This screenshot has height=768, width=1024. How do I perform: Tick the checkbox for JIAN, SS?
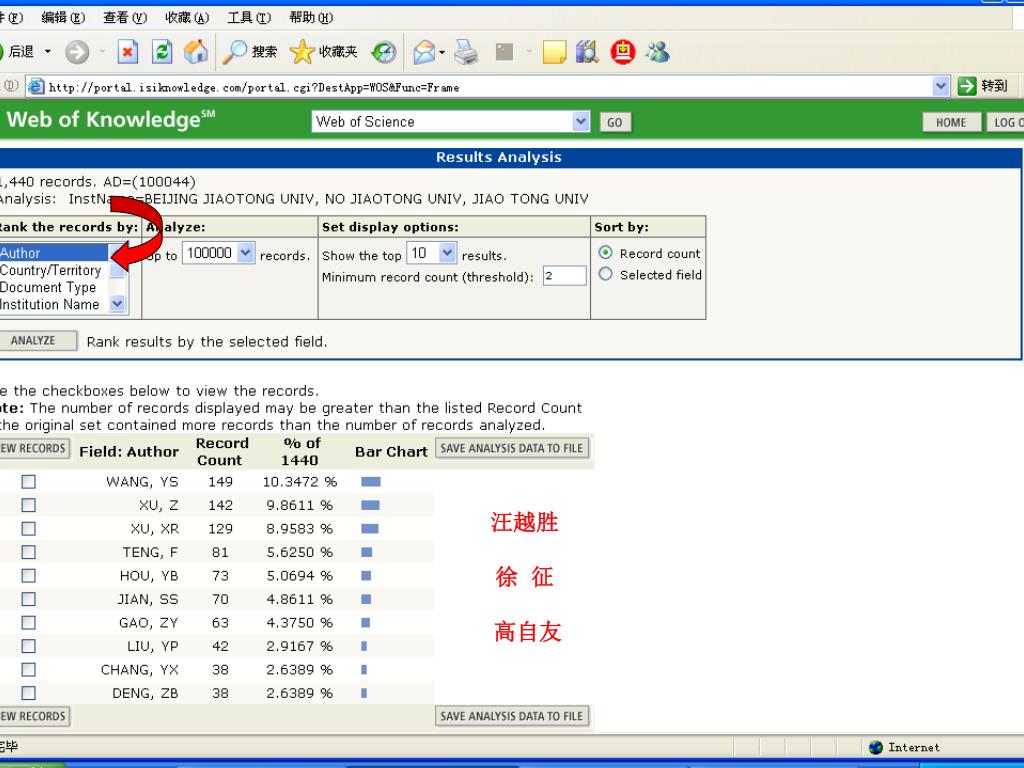point(29,600)
